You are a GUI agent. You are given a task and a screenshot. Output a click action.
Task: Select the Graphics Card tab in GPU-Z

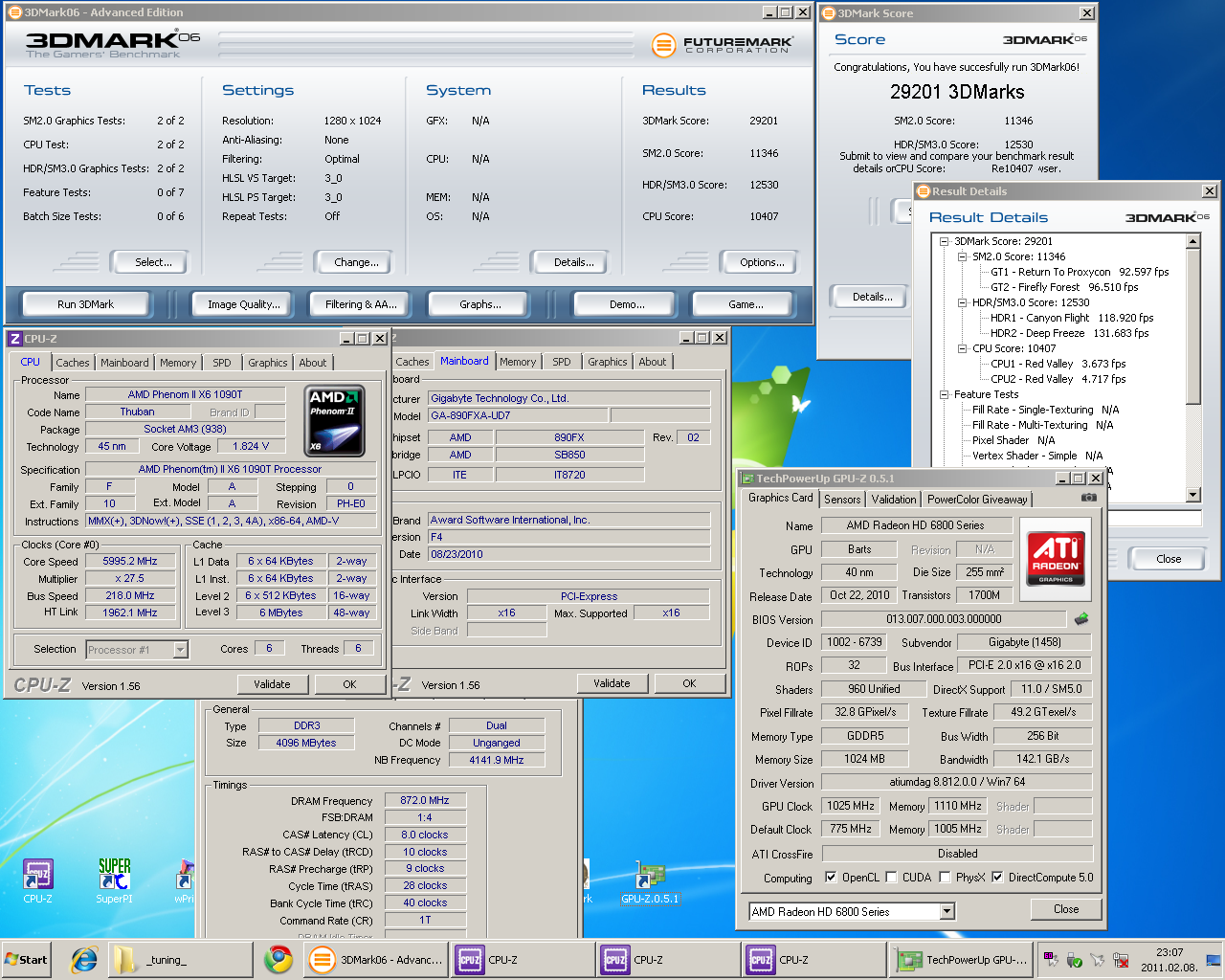click(781, 498)
